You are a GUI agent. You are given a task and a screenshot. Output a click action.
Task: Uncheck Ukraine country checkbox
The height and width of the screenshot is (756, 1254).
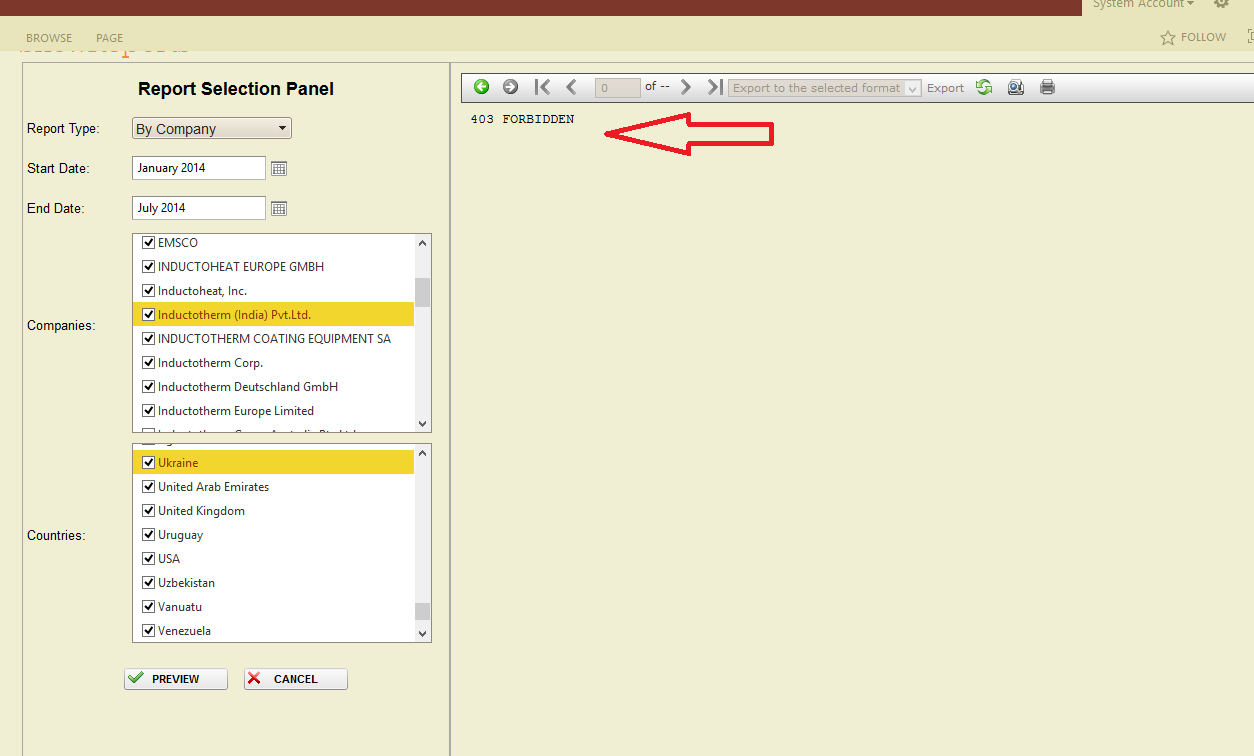click(149, 463)
